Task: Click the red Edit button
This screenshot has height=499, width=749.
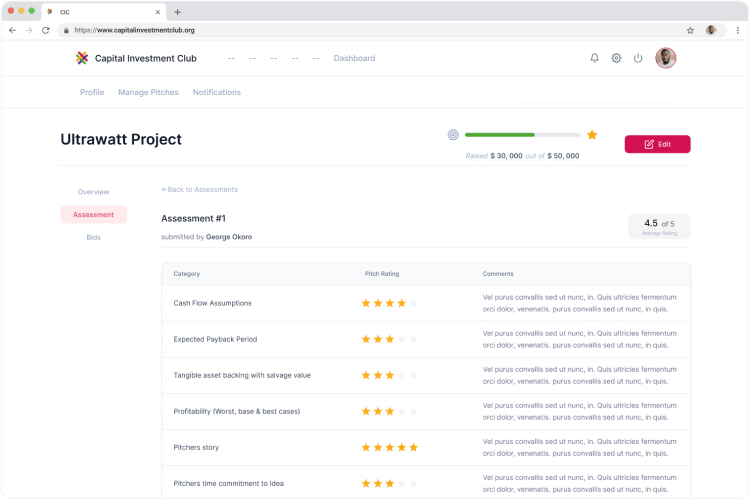Action: [x=657, y=144]
